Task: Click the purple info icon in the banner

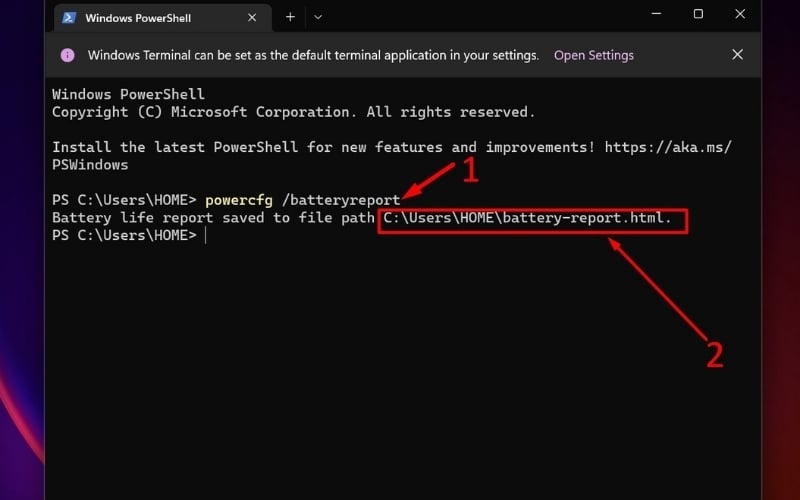Action: [68, 55]
